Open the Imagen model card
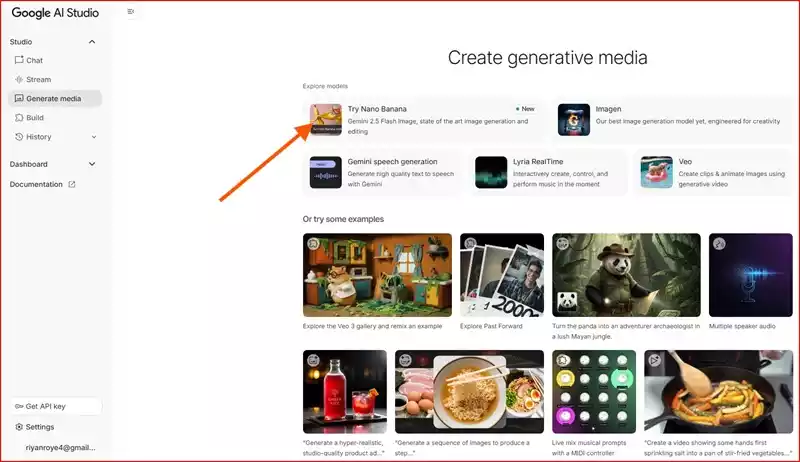 point(672,120)
